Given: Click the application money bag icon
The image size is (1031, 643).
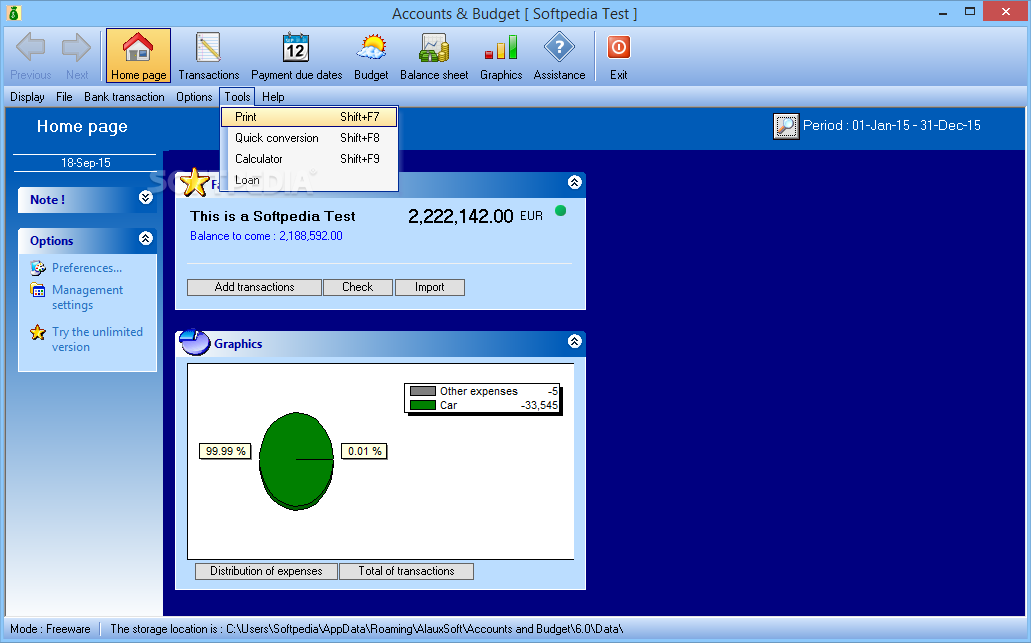Looking at the screenshot, I should pos(14,12).
